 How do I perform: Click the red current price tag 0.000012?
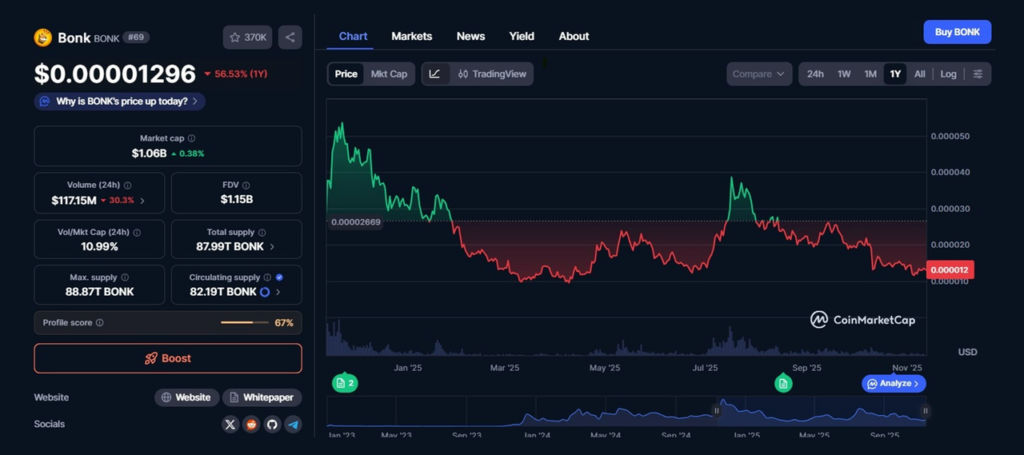950,270
